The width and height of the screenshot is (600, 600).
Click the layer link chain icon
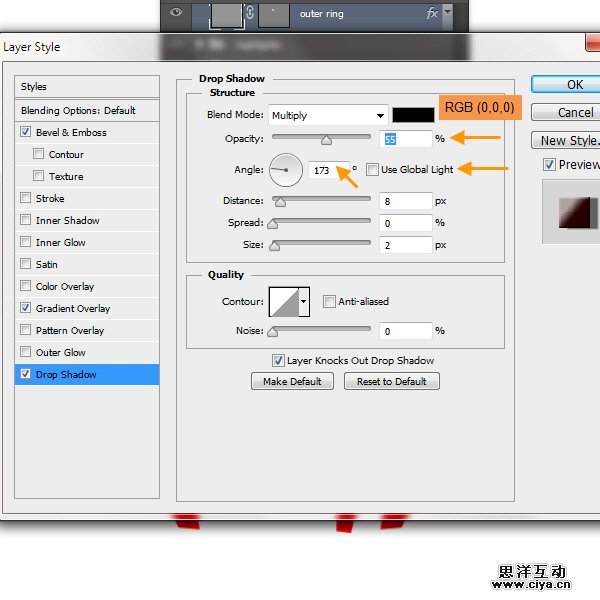point(249,14)
